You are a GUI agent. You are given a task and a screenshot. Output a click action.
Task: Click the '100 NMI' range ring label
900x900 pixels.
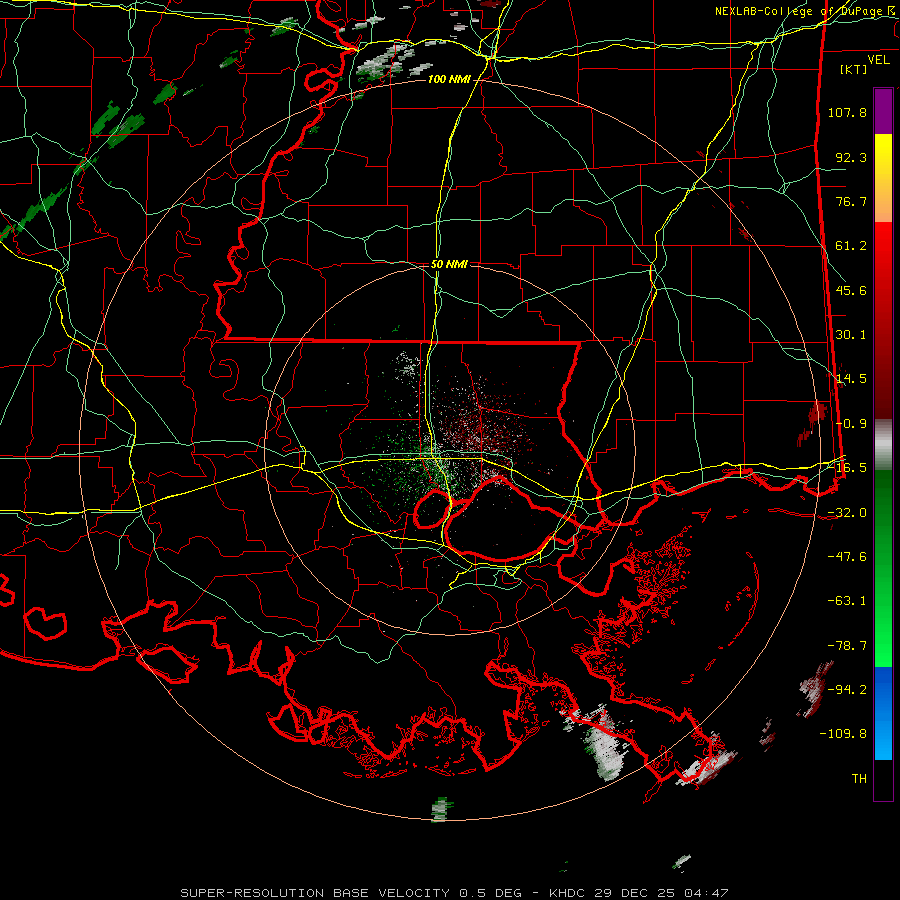pyautogui.click(x=448, y=79)
